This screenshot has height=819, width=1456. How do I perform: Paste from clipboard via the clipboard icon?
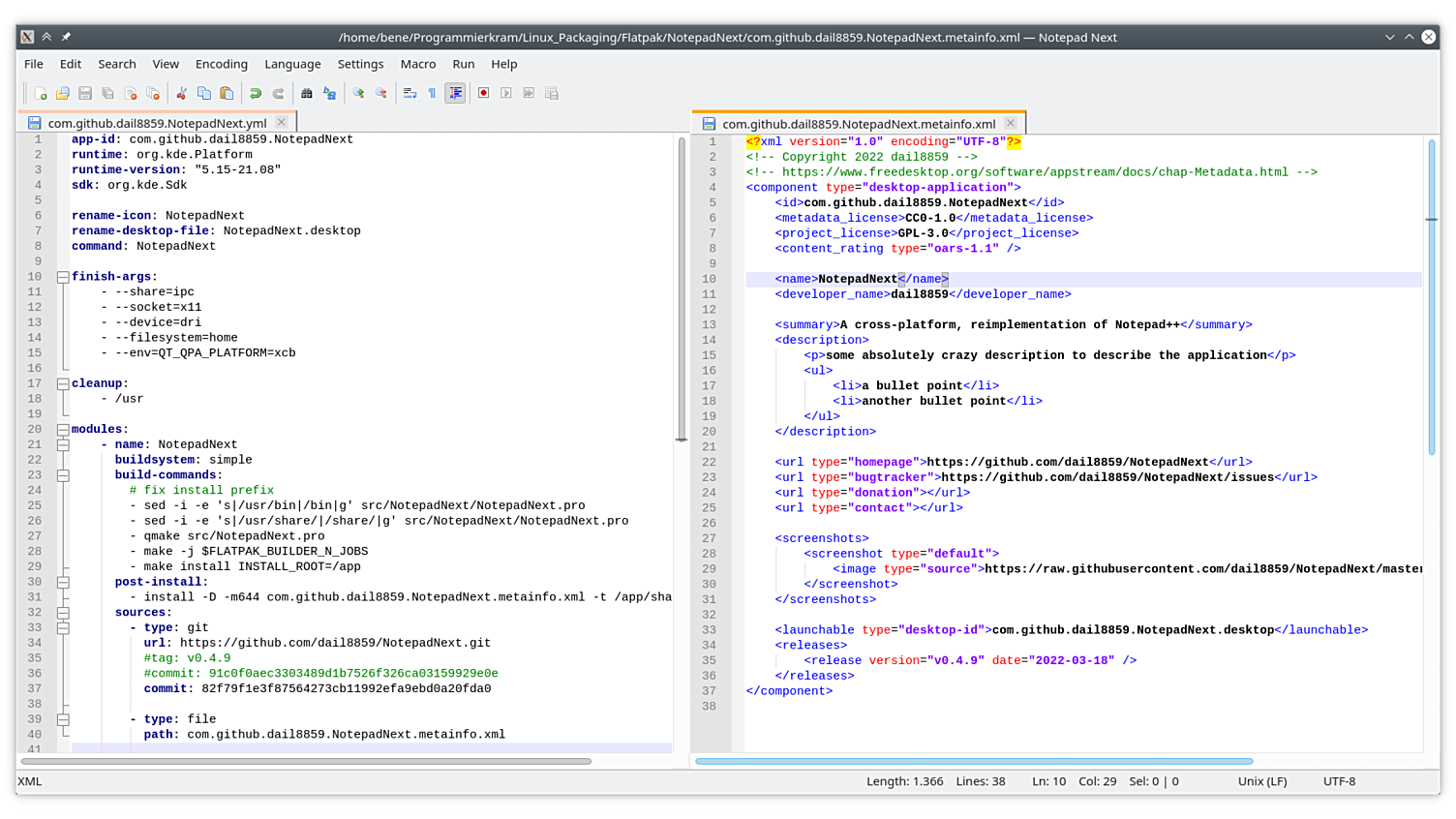[227, 93]
